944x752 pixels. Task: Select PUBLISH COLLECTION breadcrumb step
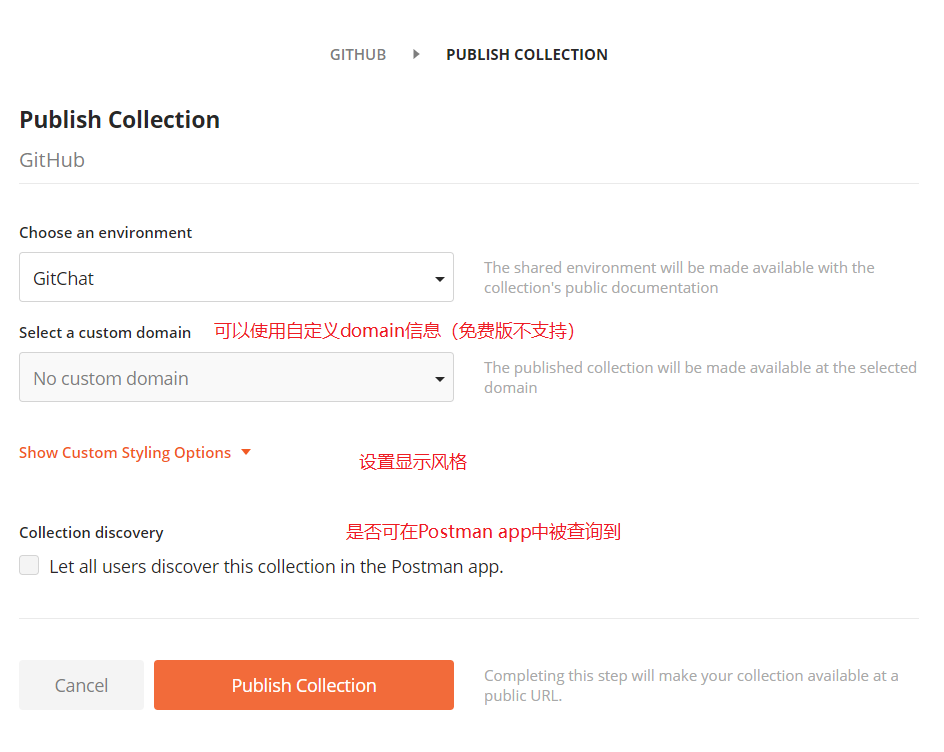click(x=527, y=55)
